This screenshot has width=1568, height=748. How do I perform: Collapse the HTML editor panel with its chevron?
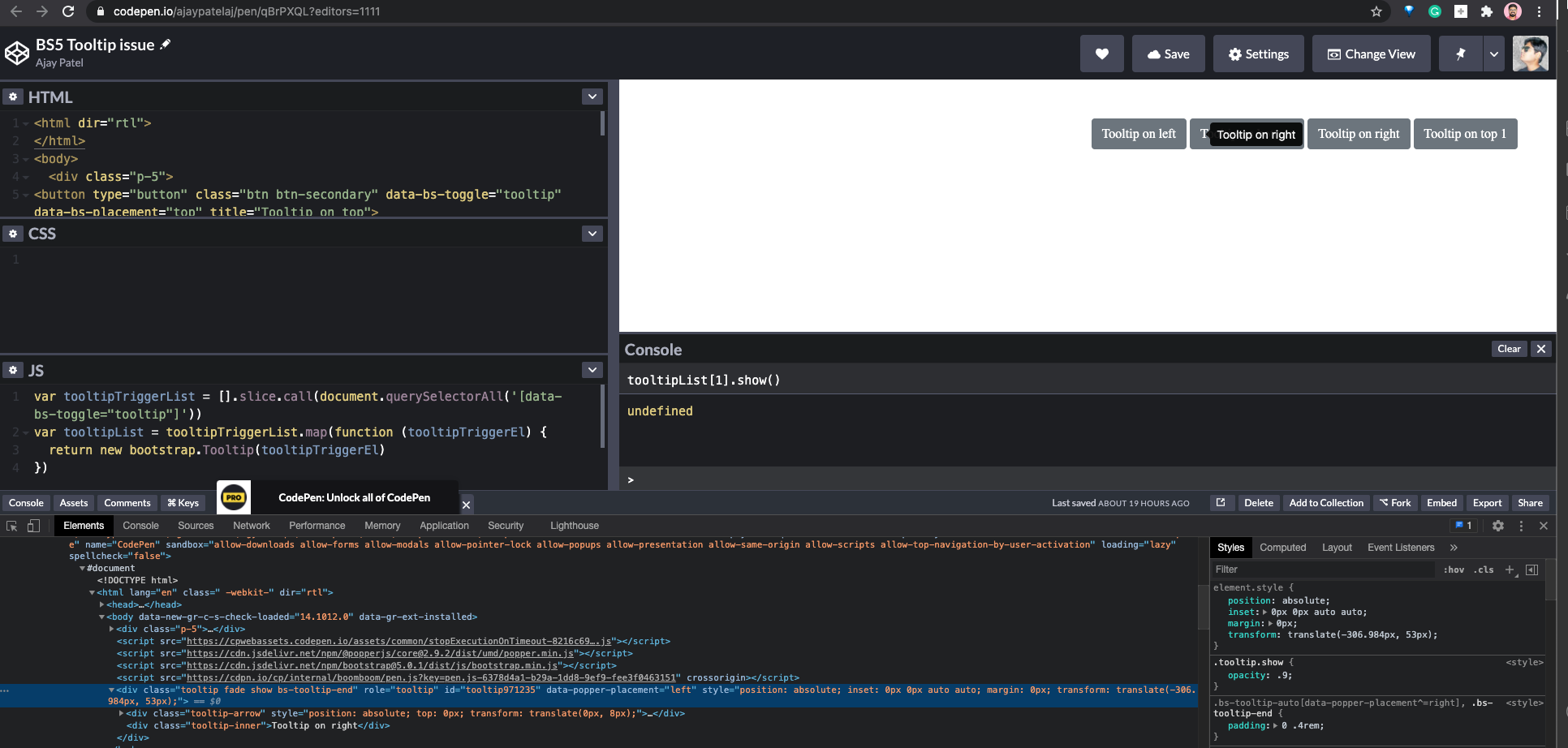pyautogui.click(x=592, y=96)
